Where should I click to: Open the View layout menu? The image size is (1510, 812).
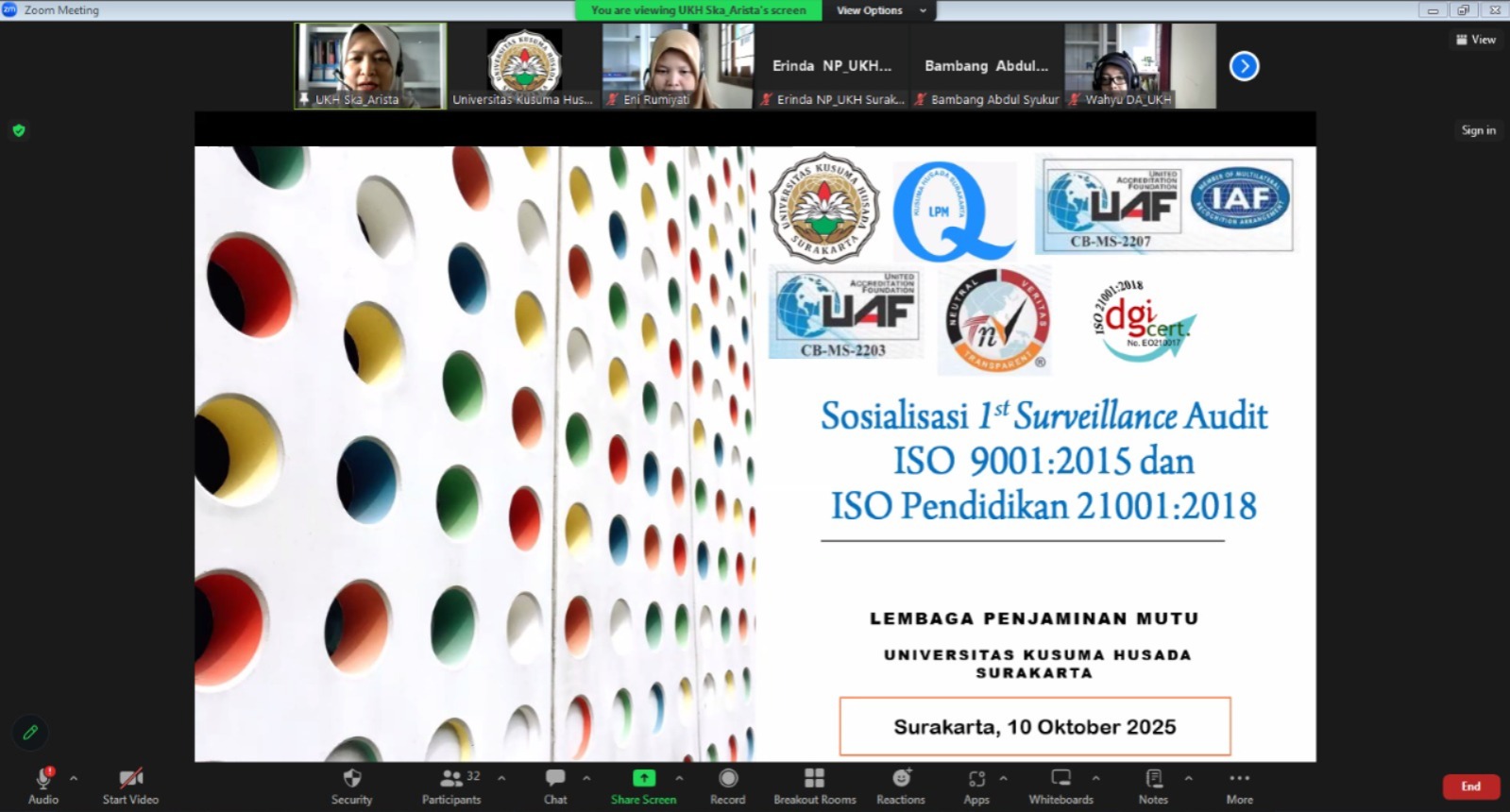[x=1476, y=40]
